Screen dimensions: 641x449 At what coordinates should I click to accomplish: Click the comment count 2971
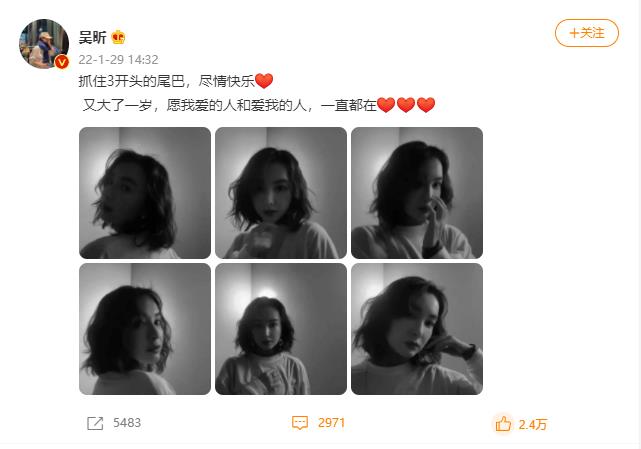click(x=332, y=423)
